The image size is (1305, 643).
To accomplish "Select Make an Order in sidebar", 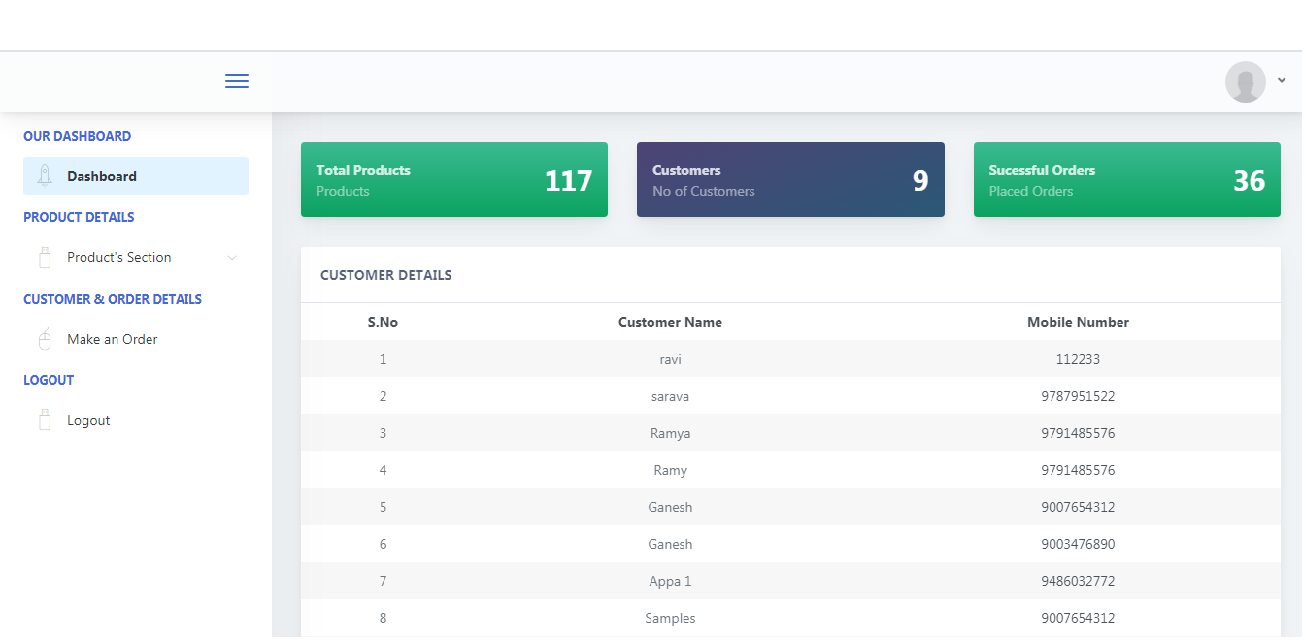I will click(x=112, y=340).
